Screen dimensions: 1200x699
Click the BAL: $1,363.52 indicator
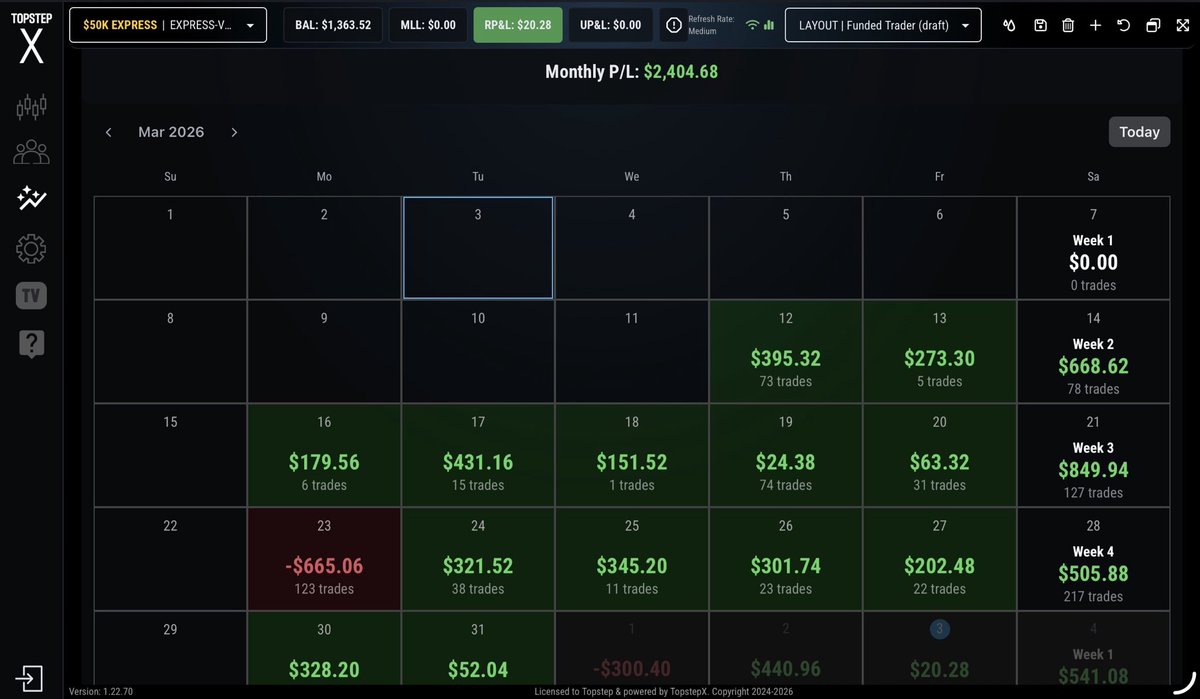(x=333, y=25)
